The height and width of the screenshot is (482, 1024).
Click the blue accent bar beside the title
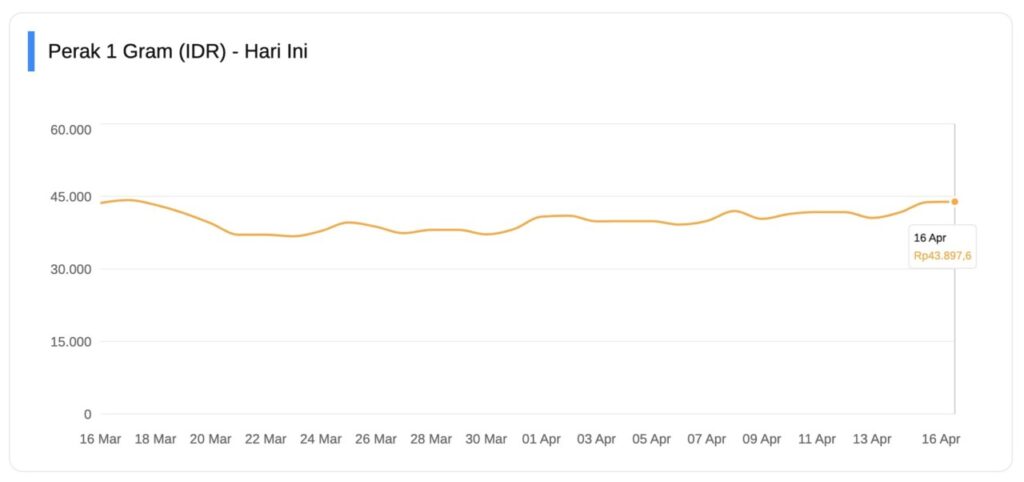[31, 51]
